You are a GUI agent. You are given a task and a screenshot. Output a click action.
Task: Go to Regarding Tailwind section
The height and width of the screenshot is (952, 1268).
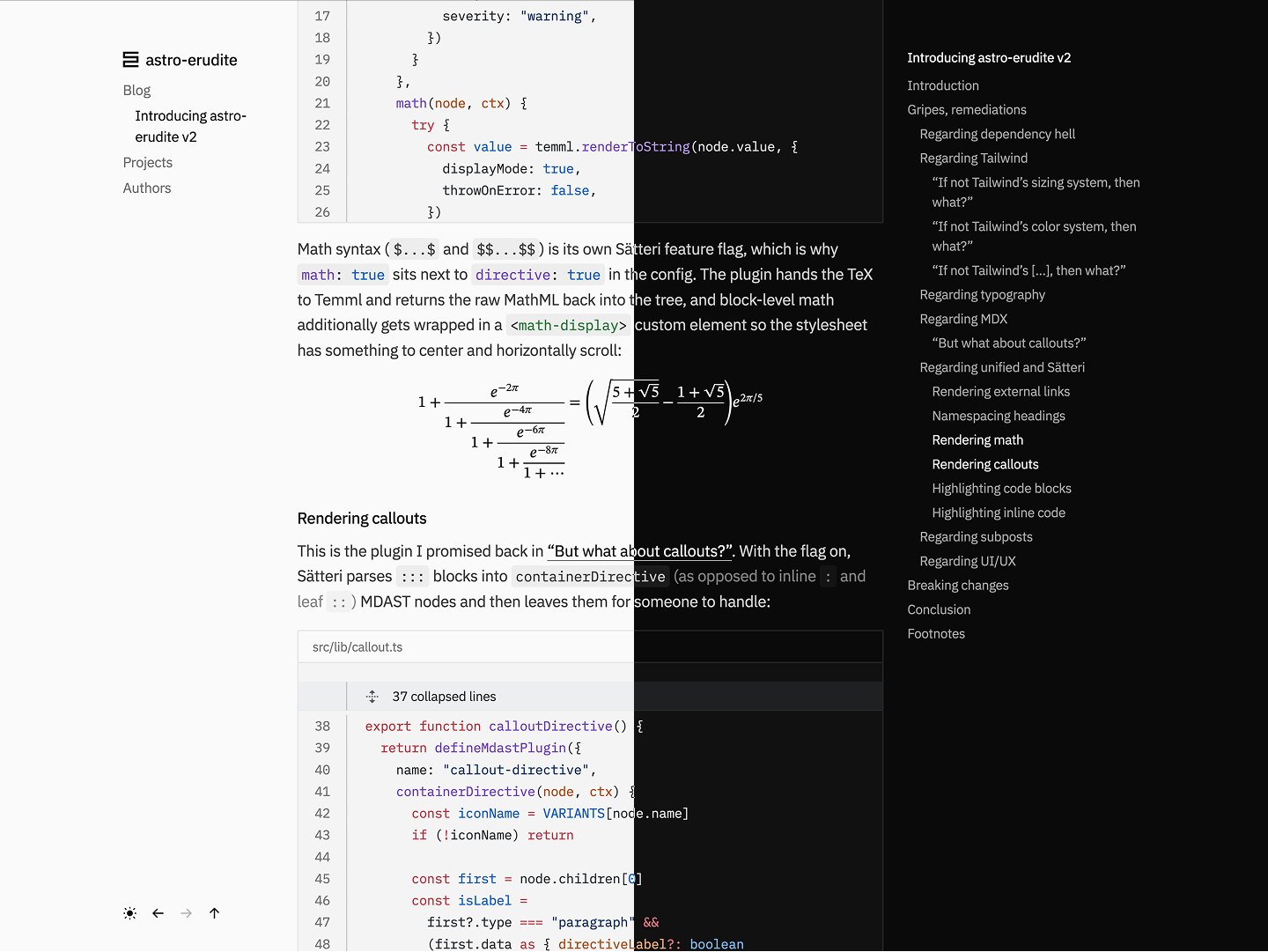click(973, 158)
